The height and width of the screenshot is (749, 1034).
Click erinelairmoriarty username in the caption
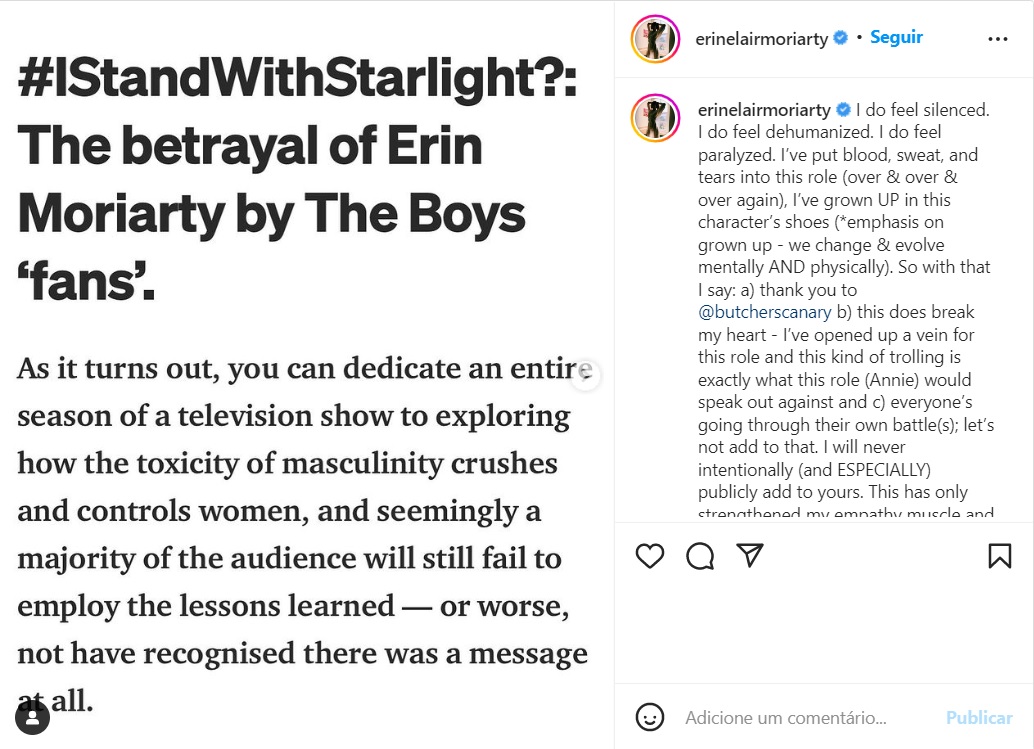pos(764,110)
